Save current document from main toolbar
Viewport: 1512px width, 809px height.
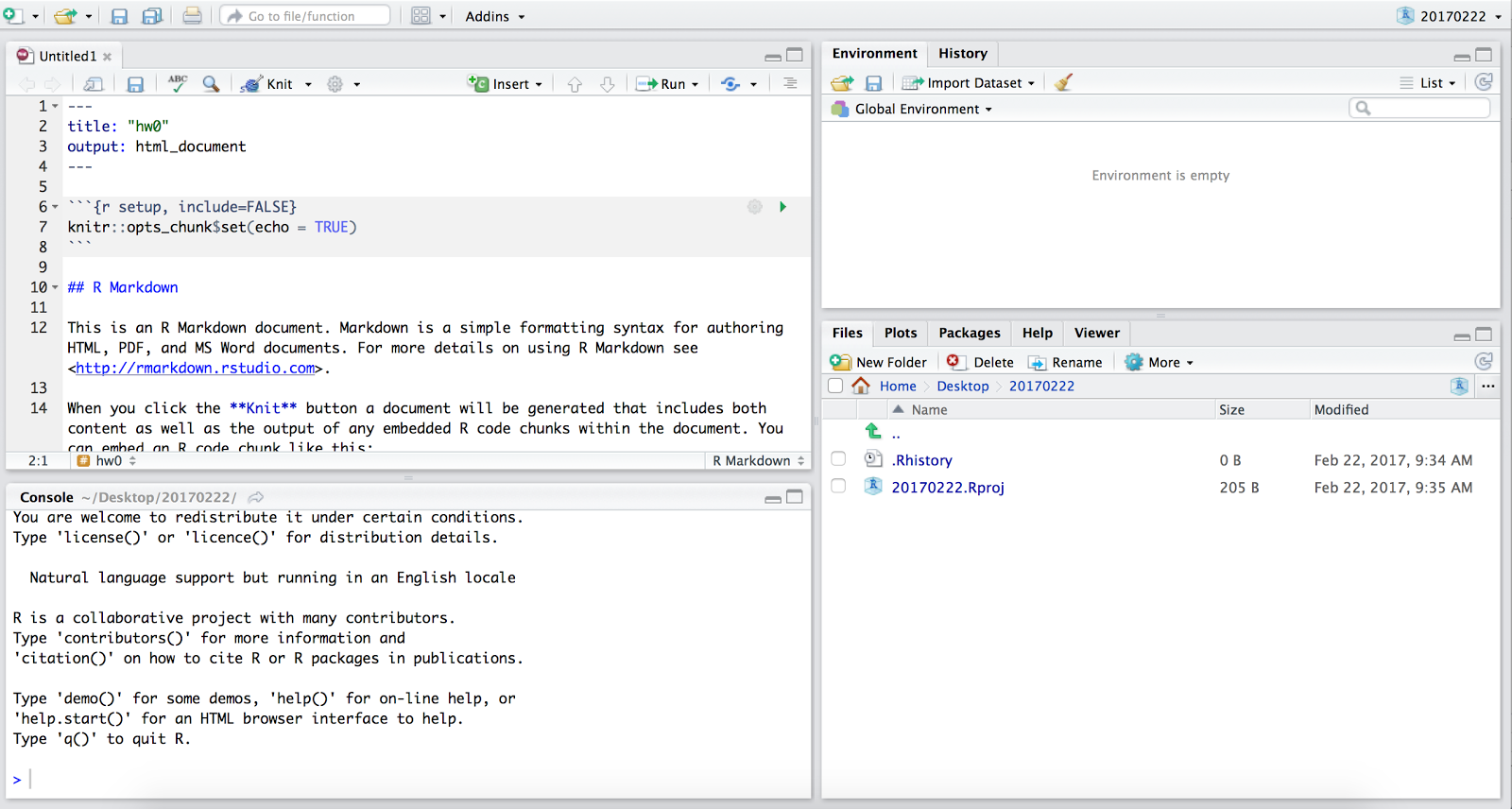[119, 16]
